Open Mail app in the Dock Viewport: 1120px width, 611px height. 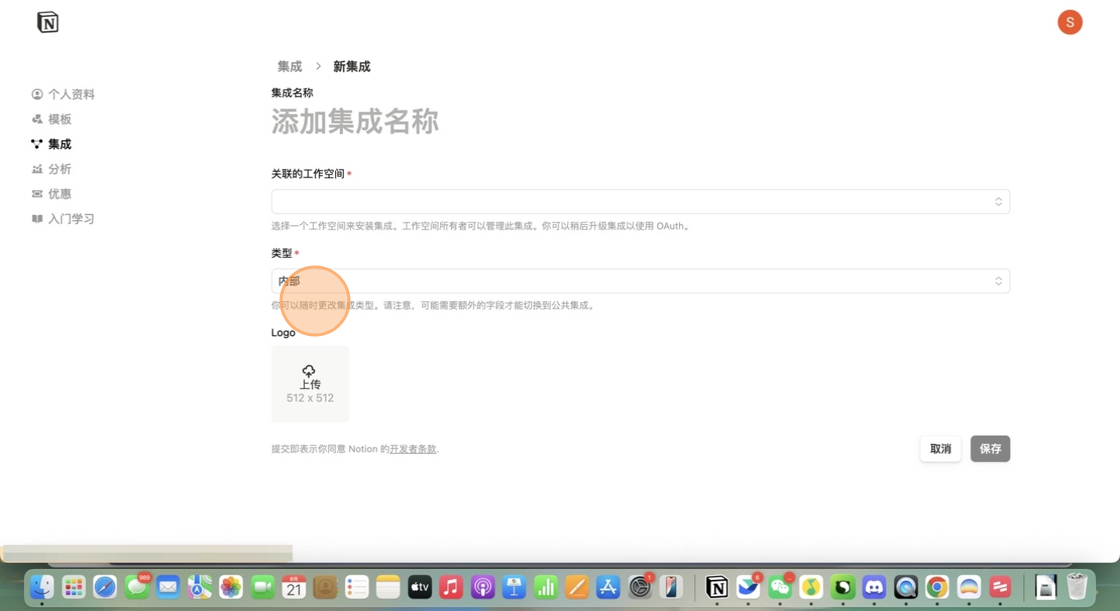(x=168, y=587)
